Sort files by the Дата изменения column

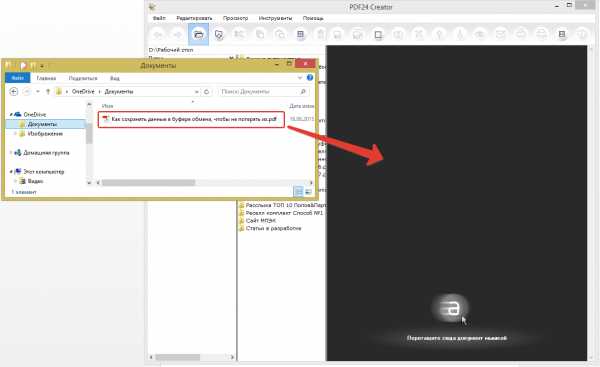point(302,106)
